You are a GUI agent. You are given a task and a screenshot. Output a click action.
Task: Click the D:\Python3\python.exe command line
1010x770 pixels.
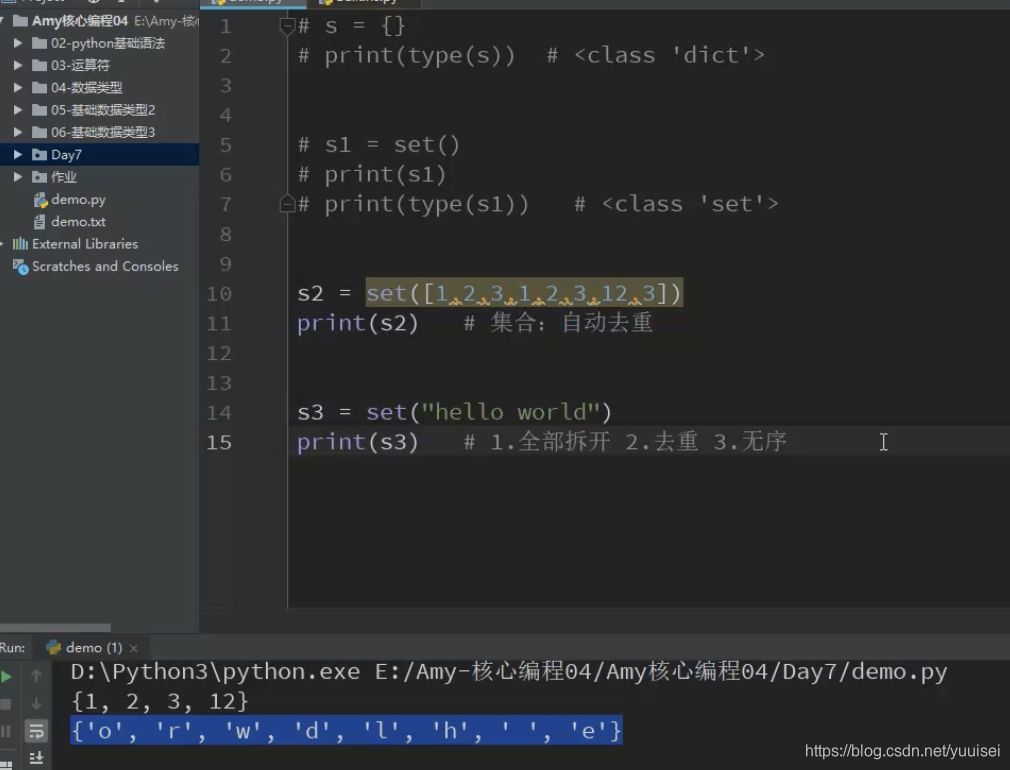[x=509, y=672]
